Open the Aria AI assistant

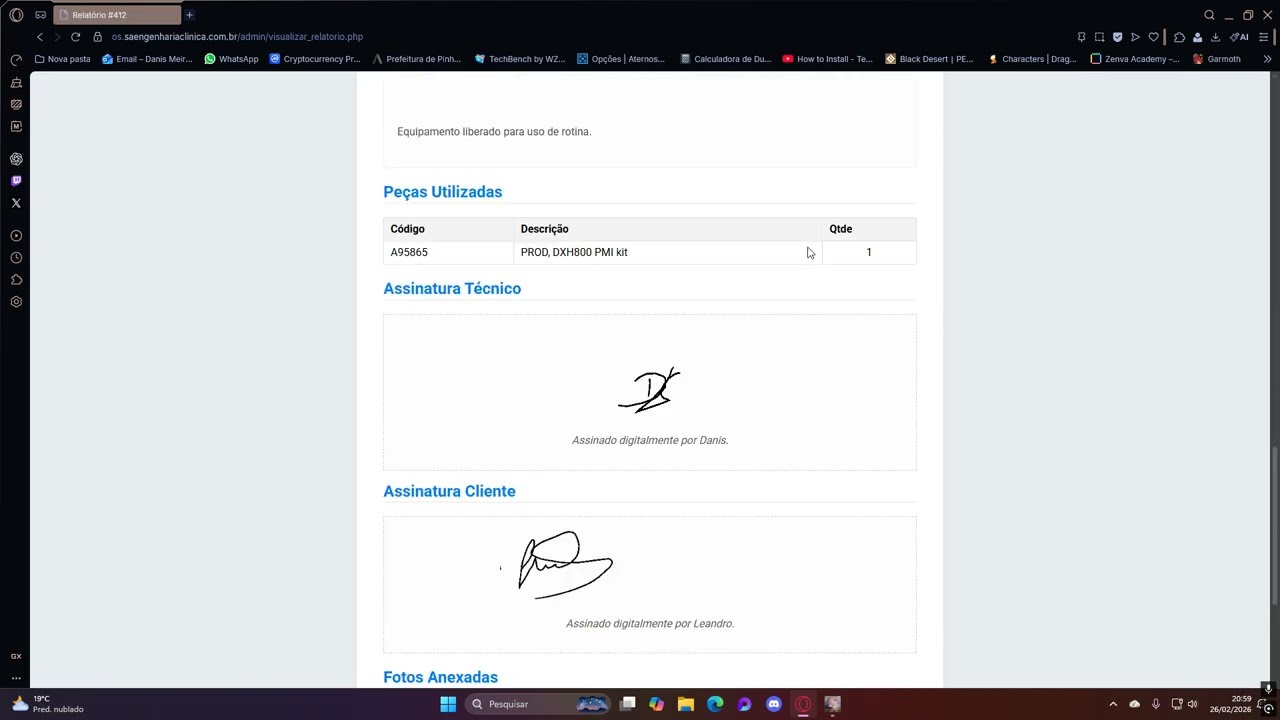1239,37
